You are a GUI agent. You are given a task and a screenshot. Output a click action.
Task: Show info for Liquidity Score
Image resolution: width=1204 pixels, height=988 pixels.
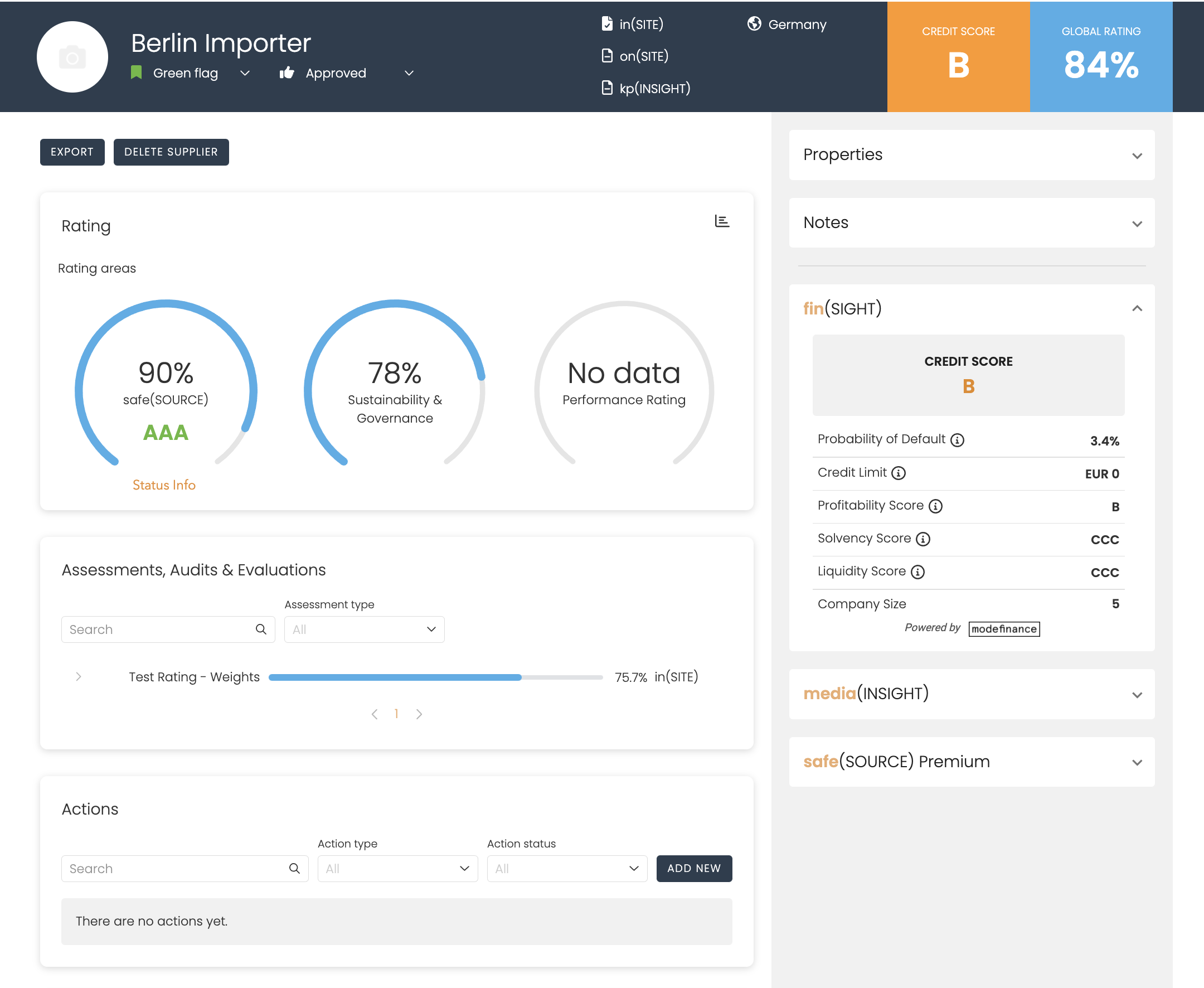[918, 572]
